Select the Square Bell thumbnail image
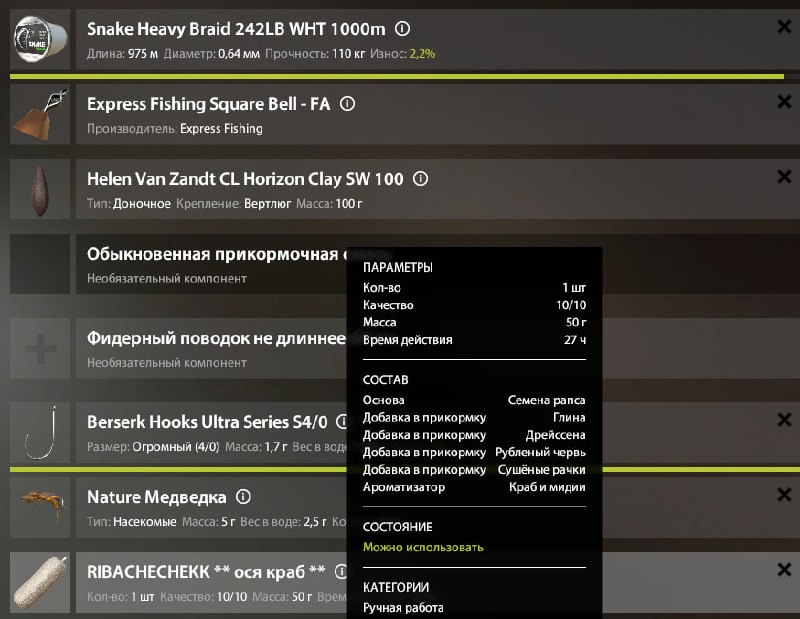800x619 pixels. pos(40,114)
